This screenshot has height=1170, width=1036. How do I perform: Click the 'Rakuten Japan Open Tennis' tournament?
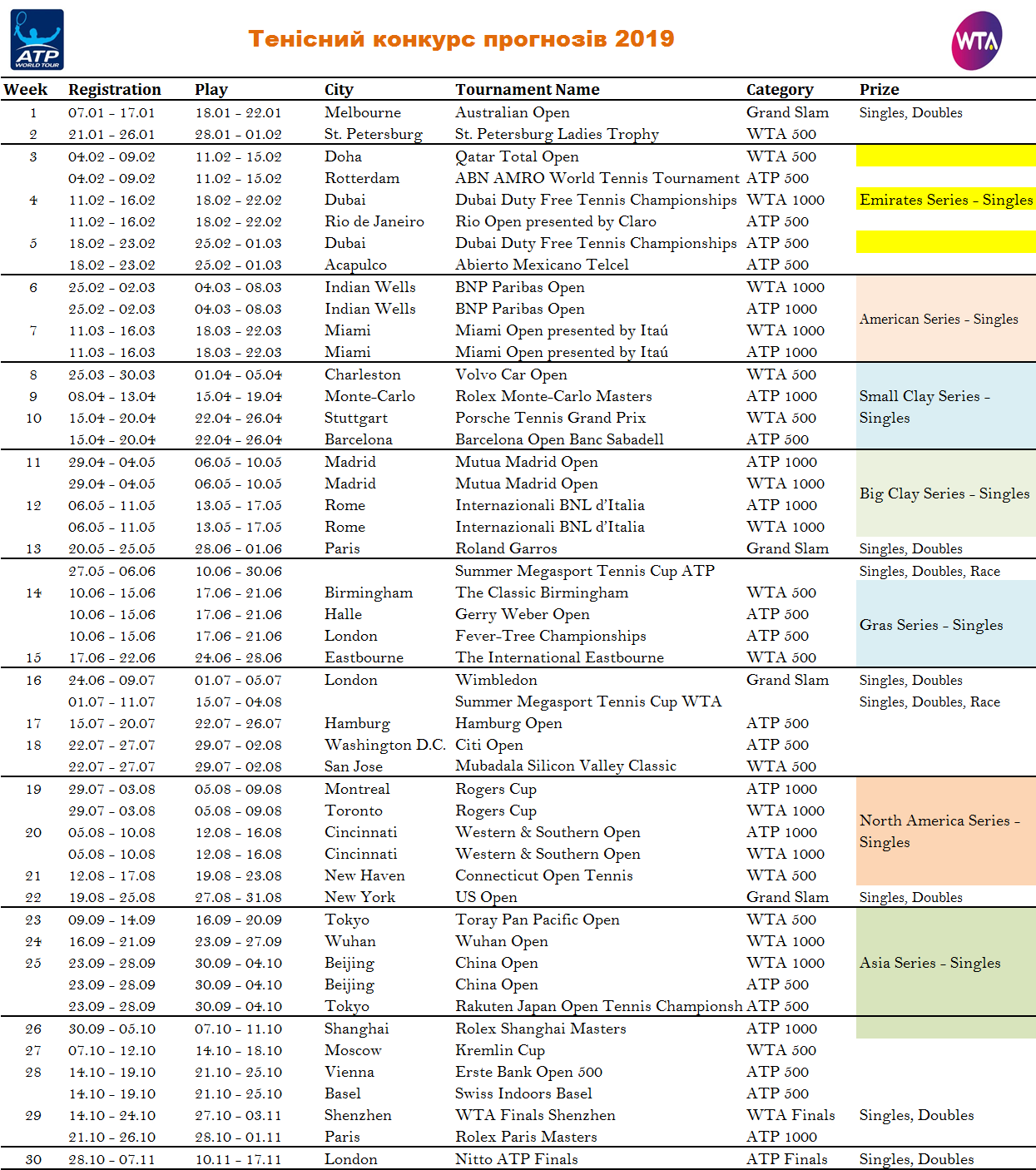[599, 1006]
